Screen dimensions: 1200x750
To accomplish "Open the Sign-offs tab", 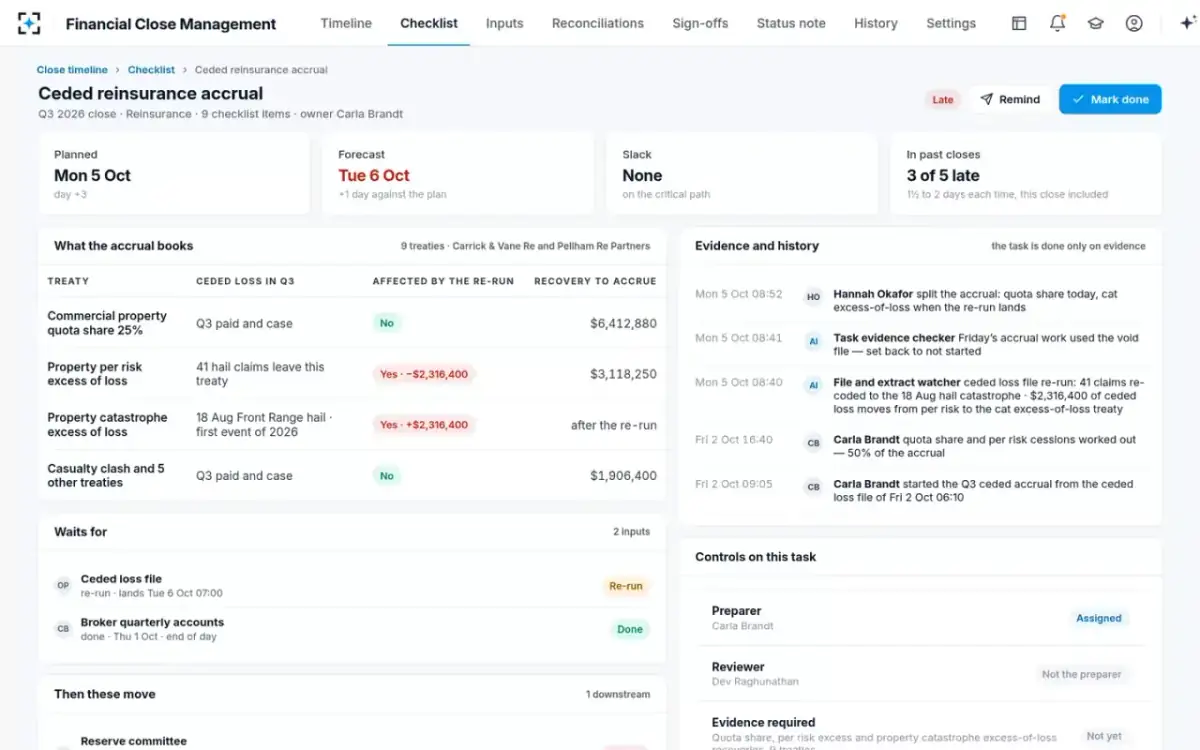I will [700, 23].
